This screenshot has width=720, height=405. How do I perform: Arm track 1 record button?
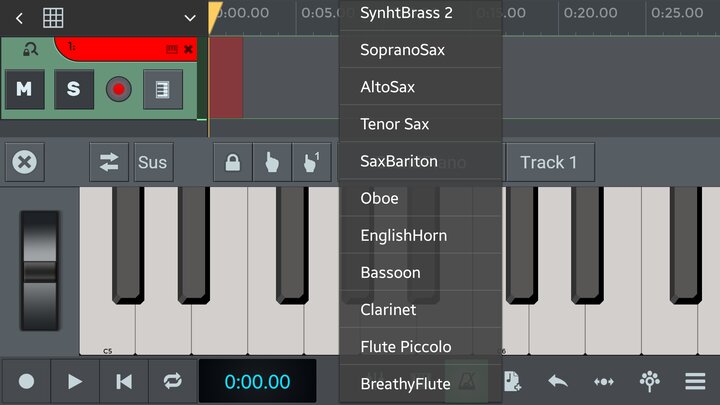coord(118,89)
